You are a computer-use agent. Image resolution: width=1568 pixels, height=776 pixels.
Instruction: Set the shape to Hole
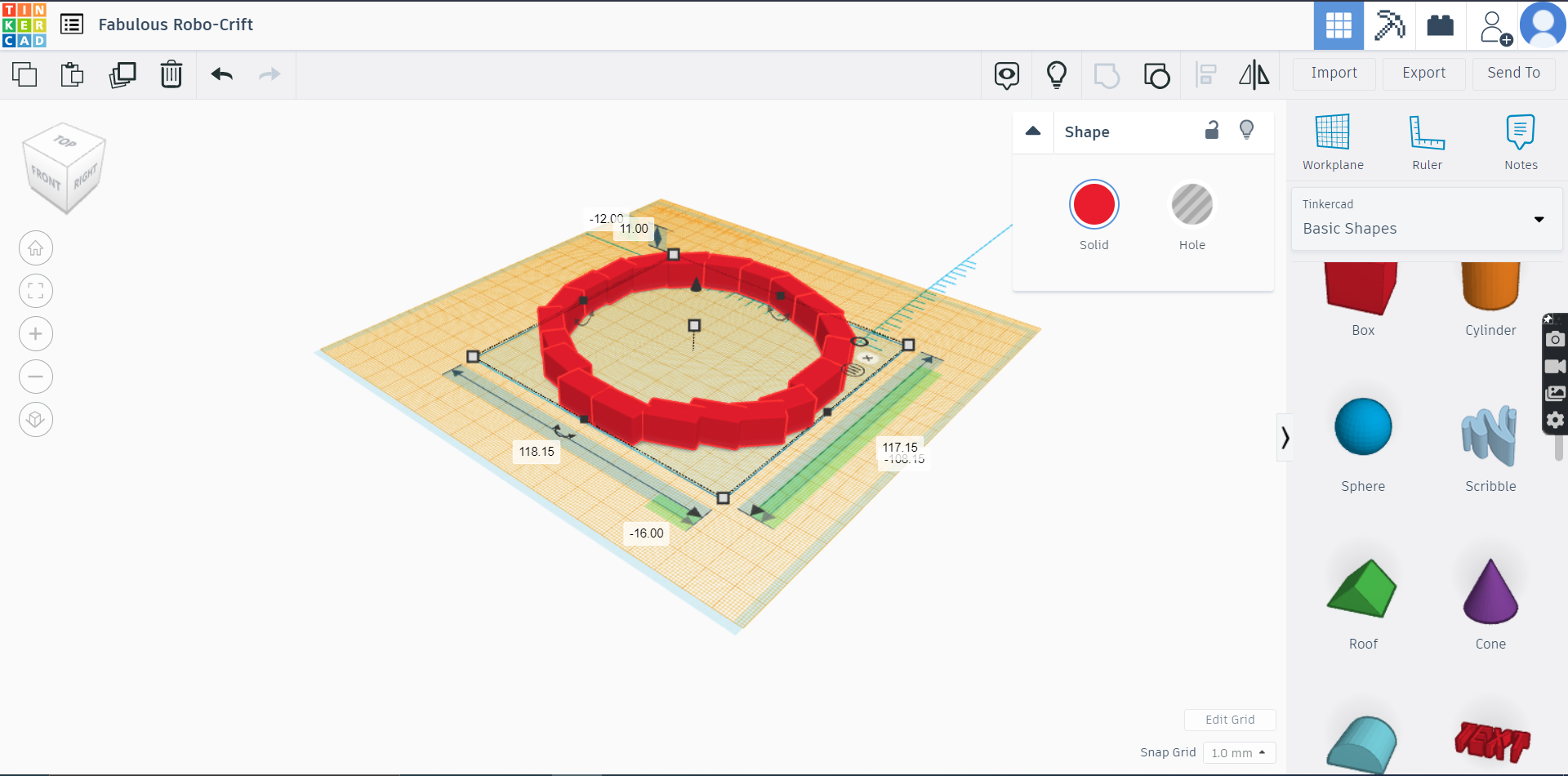[x=1192, y=204]
